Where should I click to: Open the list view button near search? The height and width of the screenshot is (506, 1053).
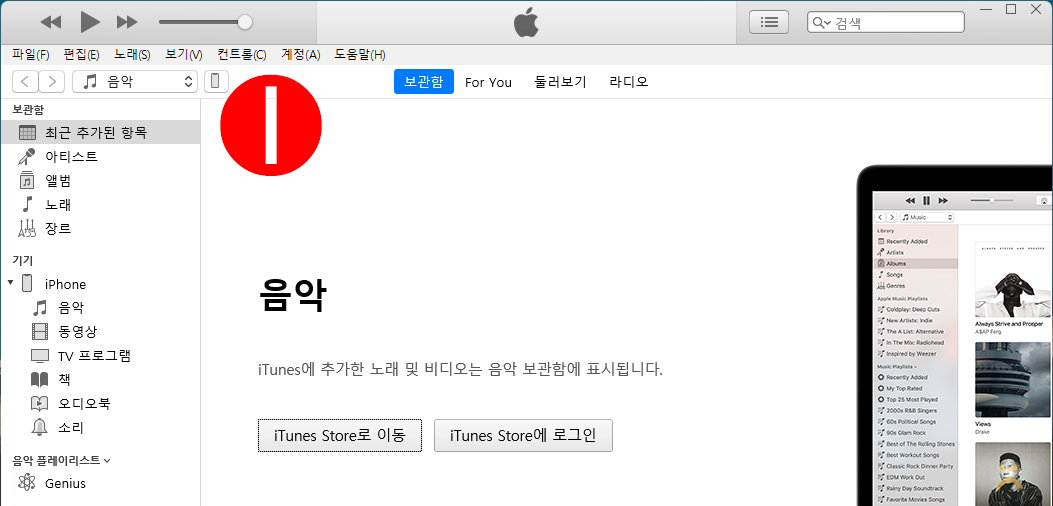tap(769, 22)
